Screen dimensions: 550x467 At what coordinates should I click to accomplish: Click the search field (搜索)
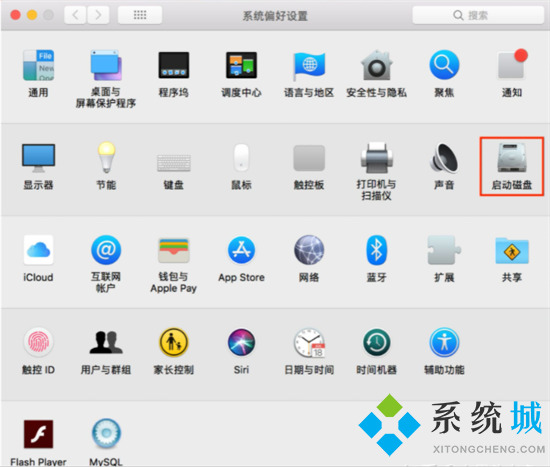point(478,15)
